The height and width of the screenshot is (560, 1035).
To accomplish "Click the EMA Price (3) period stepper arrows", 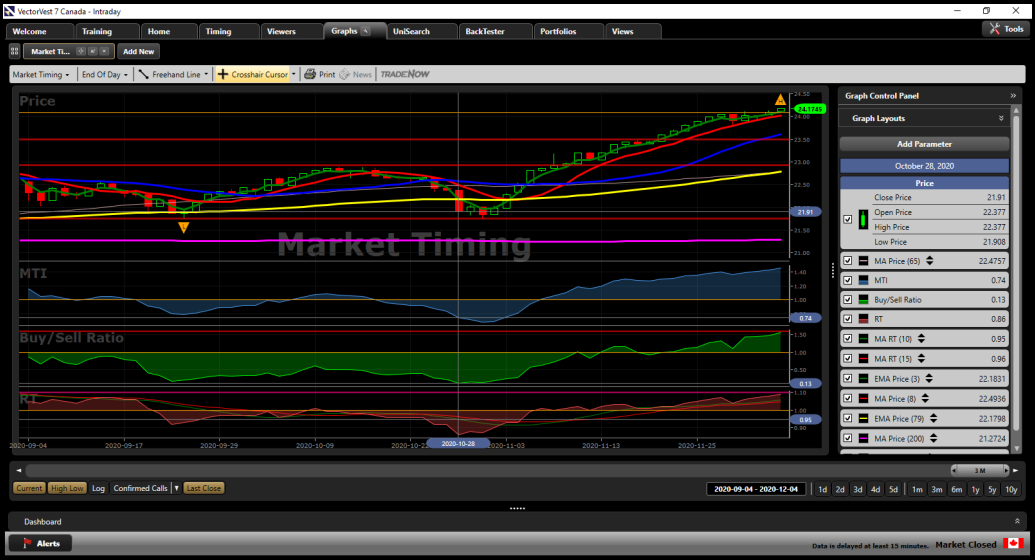I will (x=929, y=378).
